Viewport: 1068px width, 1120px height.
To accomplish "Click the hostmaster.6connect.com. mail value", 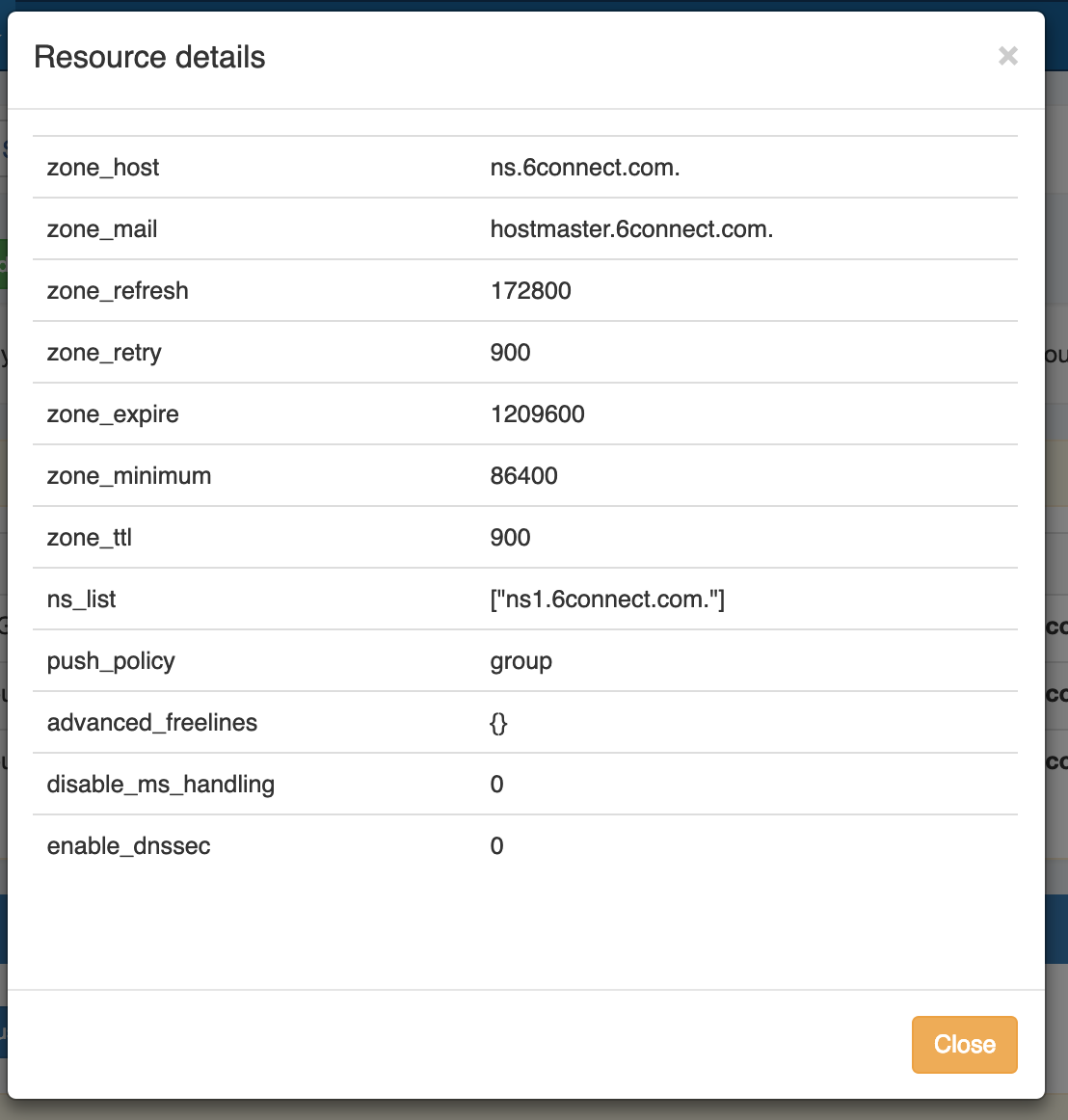I will [x=631, y=229].
